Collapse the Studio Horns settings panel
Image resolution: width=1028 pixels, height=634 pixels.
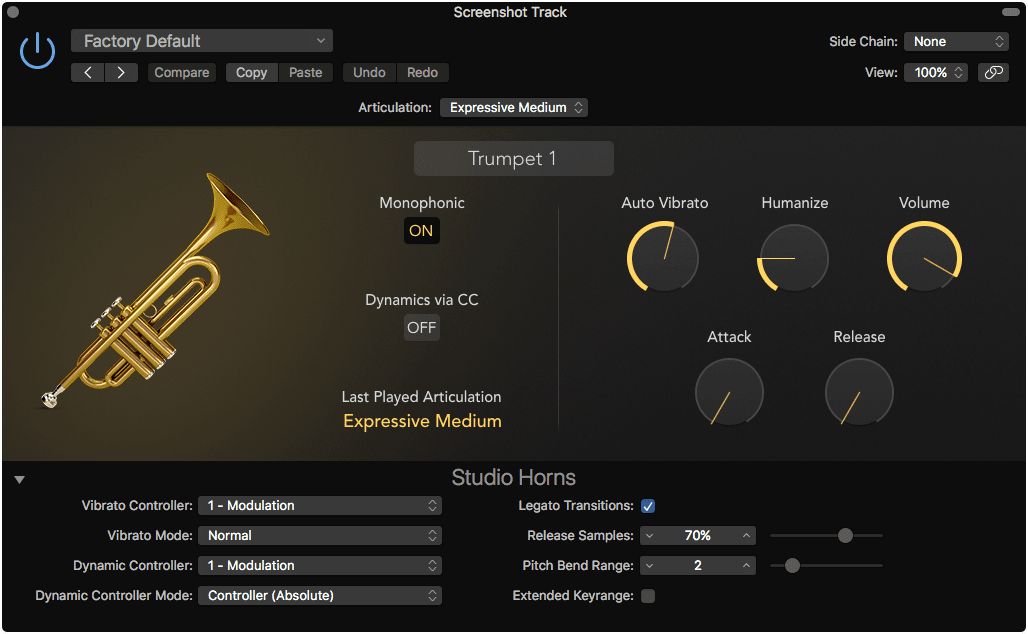(18, 478)
